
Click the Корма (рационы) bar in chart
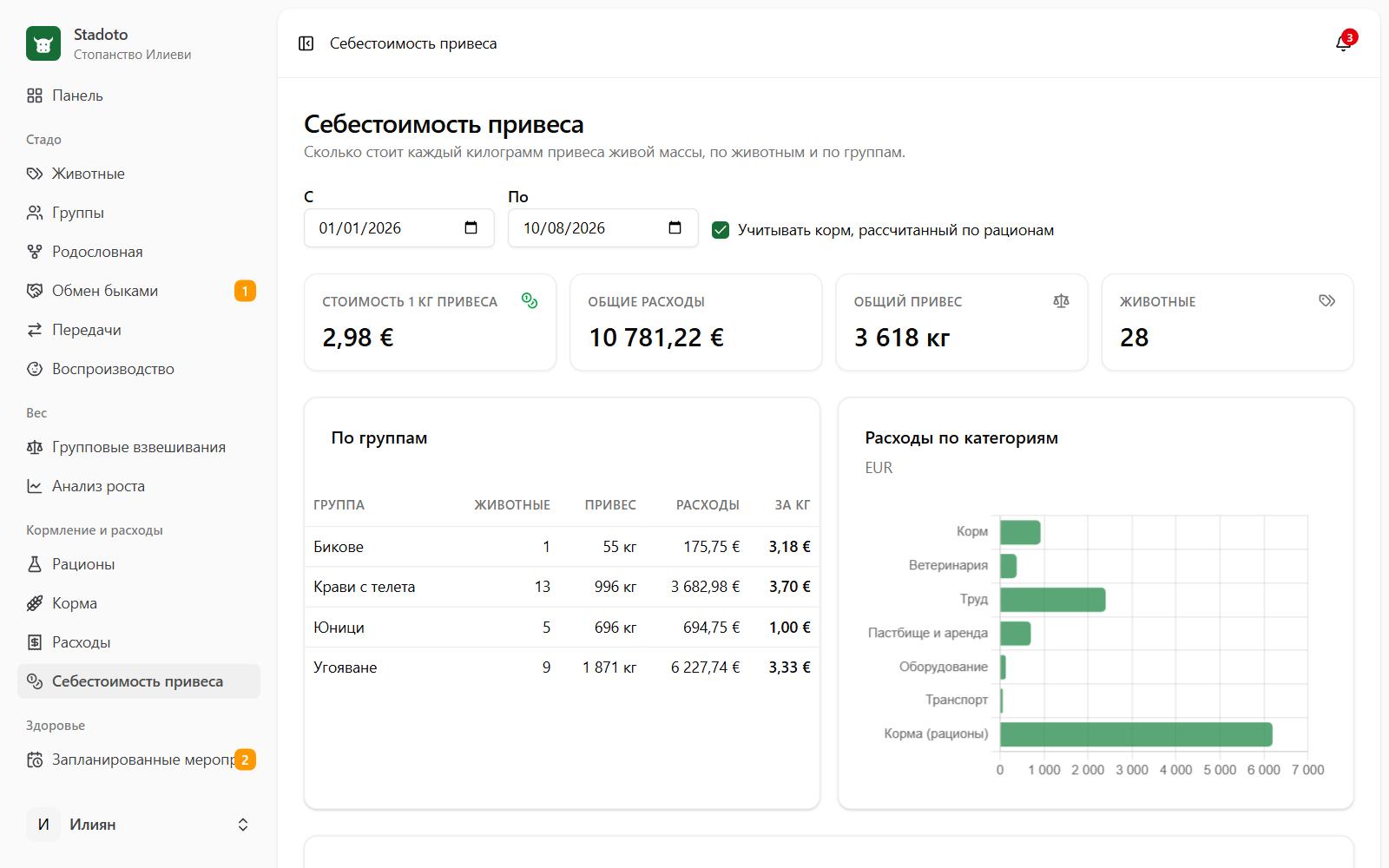coord(1136,734)
